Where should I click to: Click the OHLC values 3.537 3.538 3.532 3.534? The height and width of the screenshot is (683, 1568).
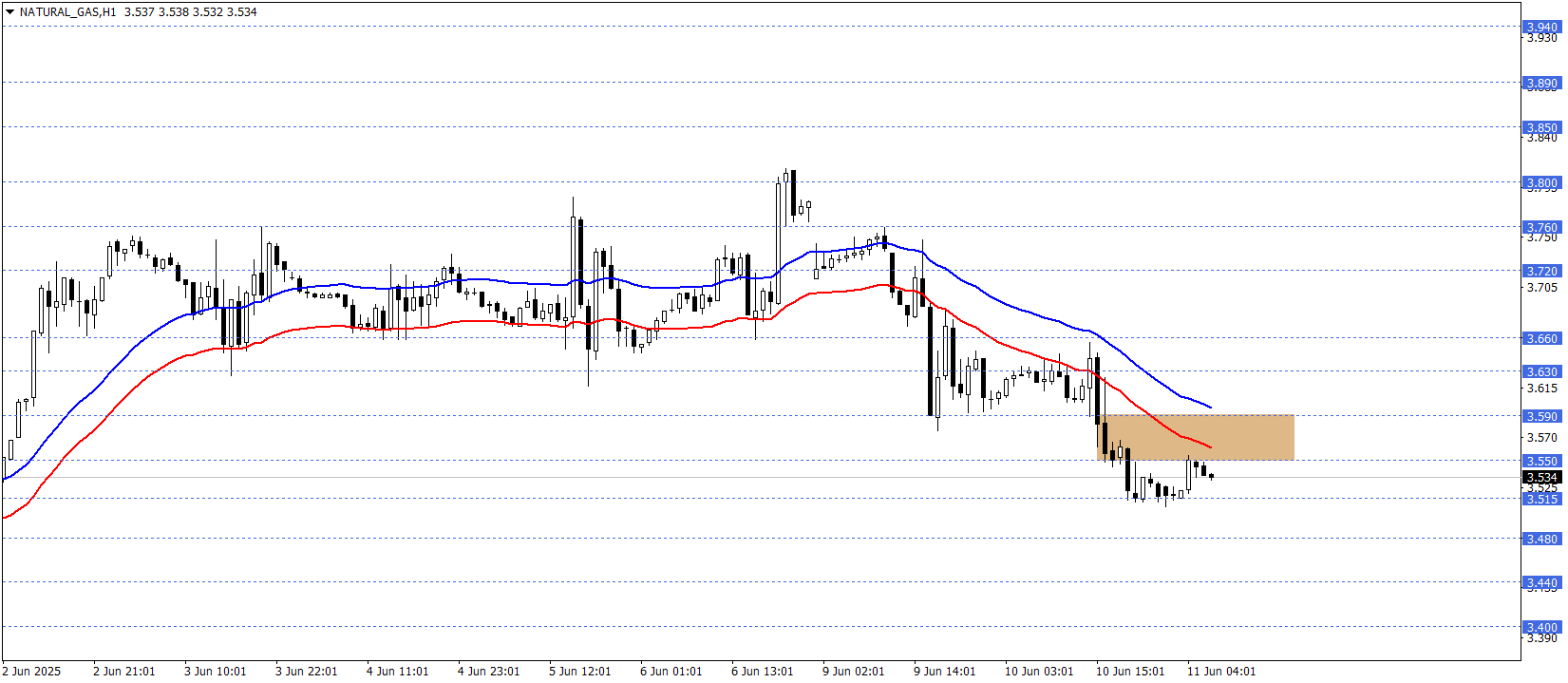(x=191, y=12)
